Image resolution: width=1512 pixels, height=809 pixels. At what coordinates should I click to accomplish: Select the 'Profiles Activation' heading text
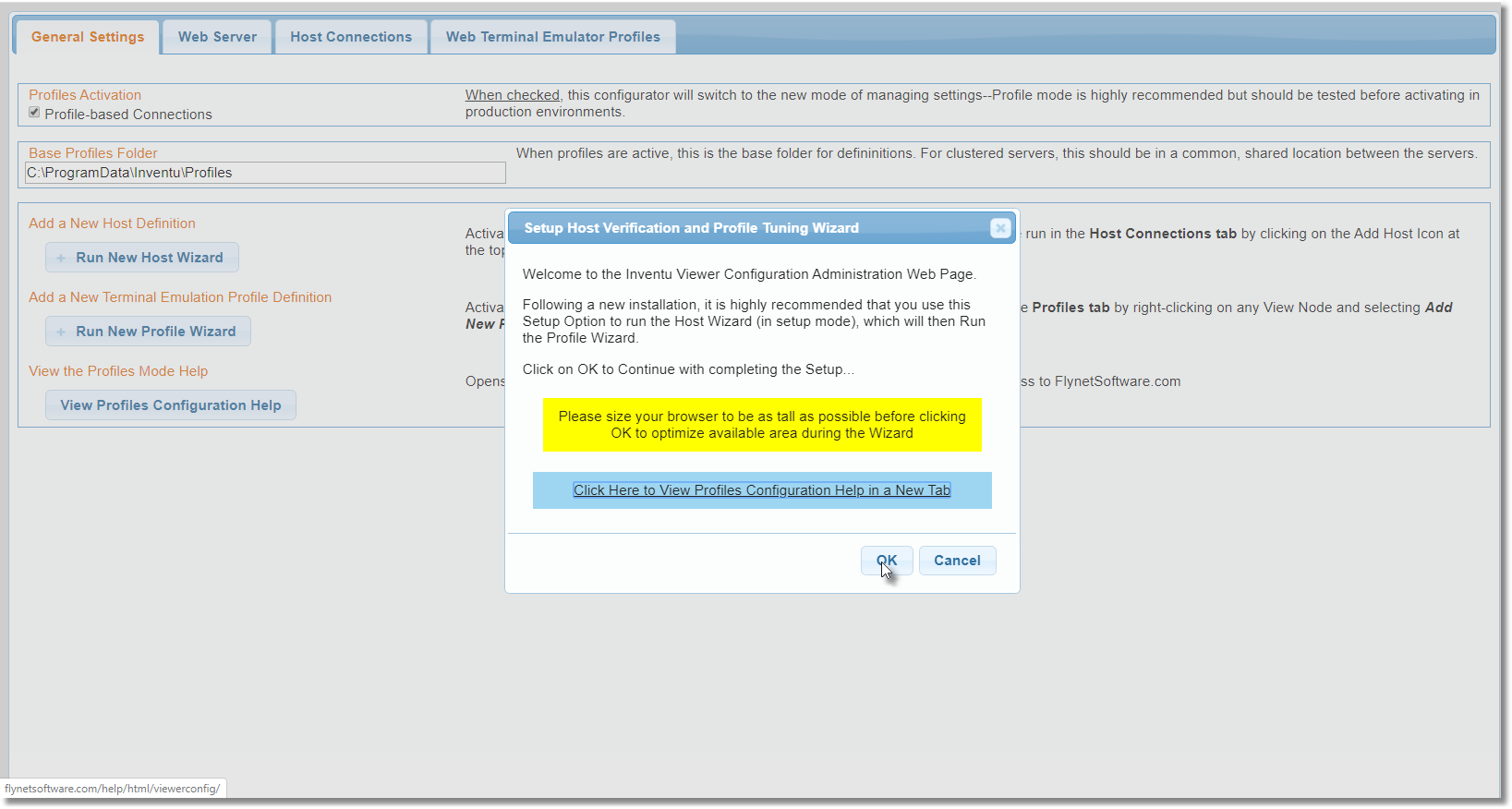[85, 95]
